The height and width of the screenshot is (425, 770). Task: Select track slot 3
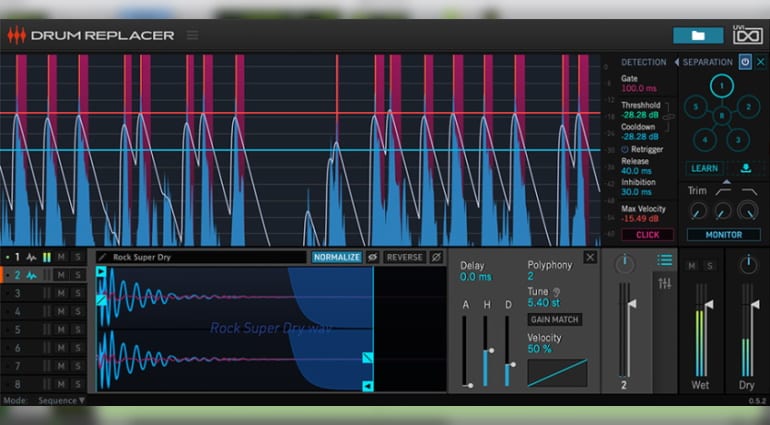[x=18, y=293]
